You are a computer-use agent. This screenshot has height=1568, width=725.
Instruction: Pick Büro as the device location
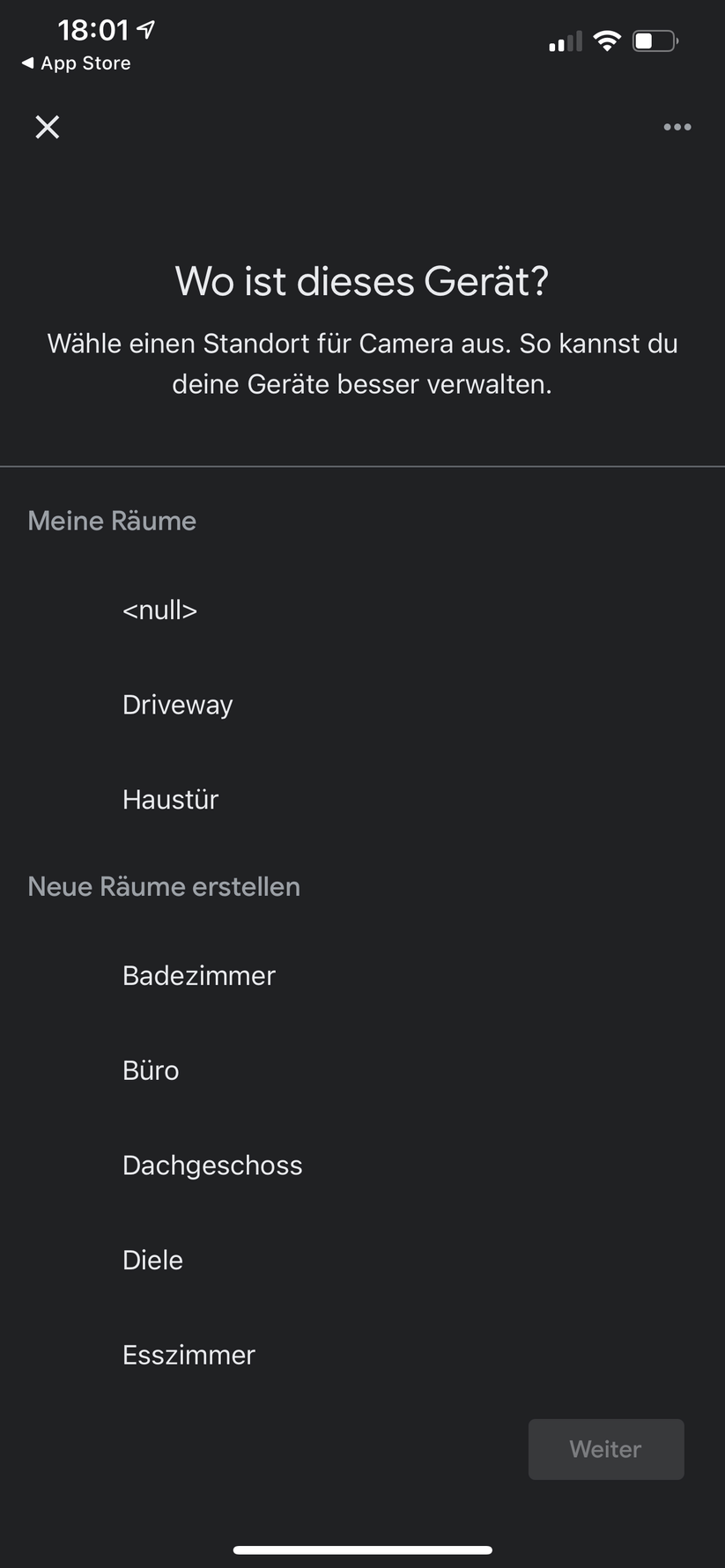(150, 1070)
